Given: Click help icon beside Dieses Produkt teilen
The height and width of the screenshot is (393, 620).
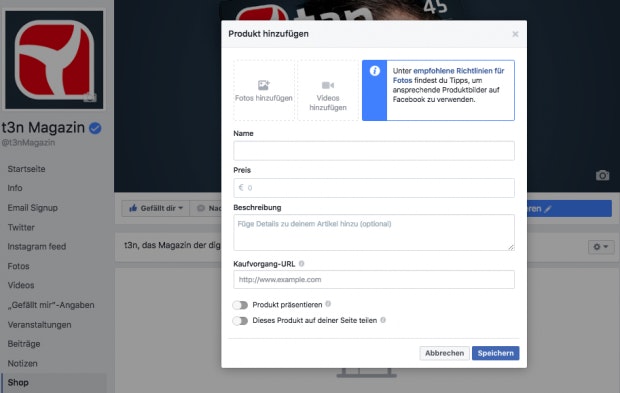Looking at the screenshot, I should (x=383, y=320).
